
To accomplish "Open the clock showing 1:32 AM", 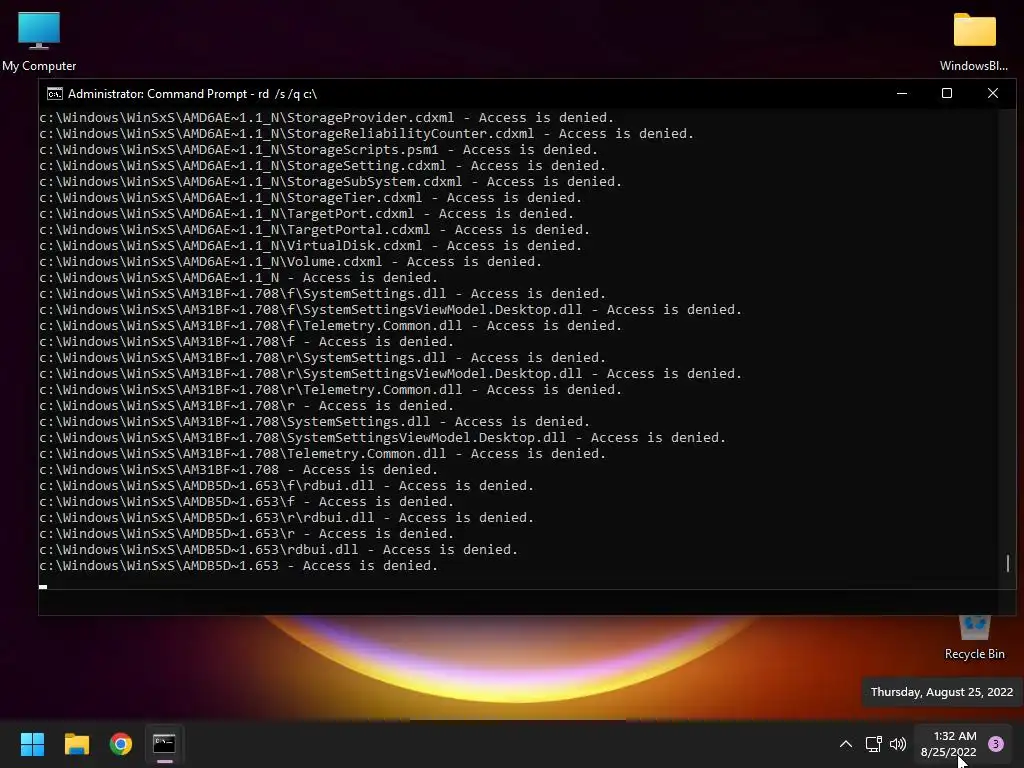I will (x=949, y=744).
